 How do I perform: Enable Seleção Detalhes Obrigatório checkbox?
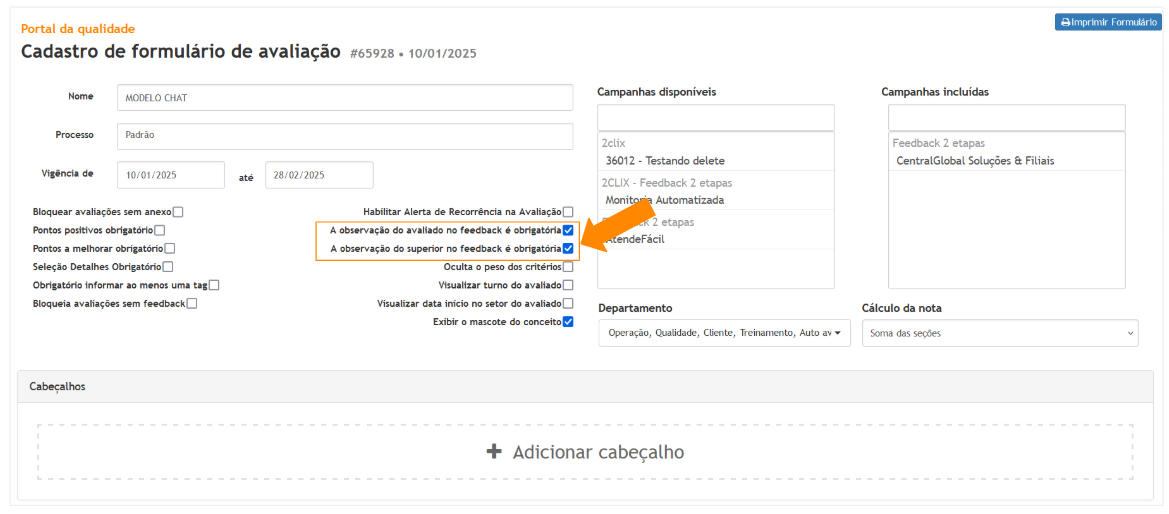pyautogui.click(x=168, y=267)
